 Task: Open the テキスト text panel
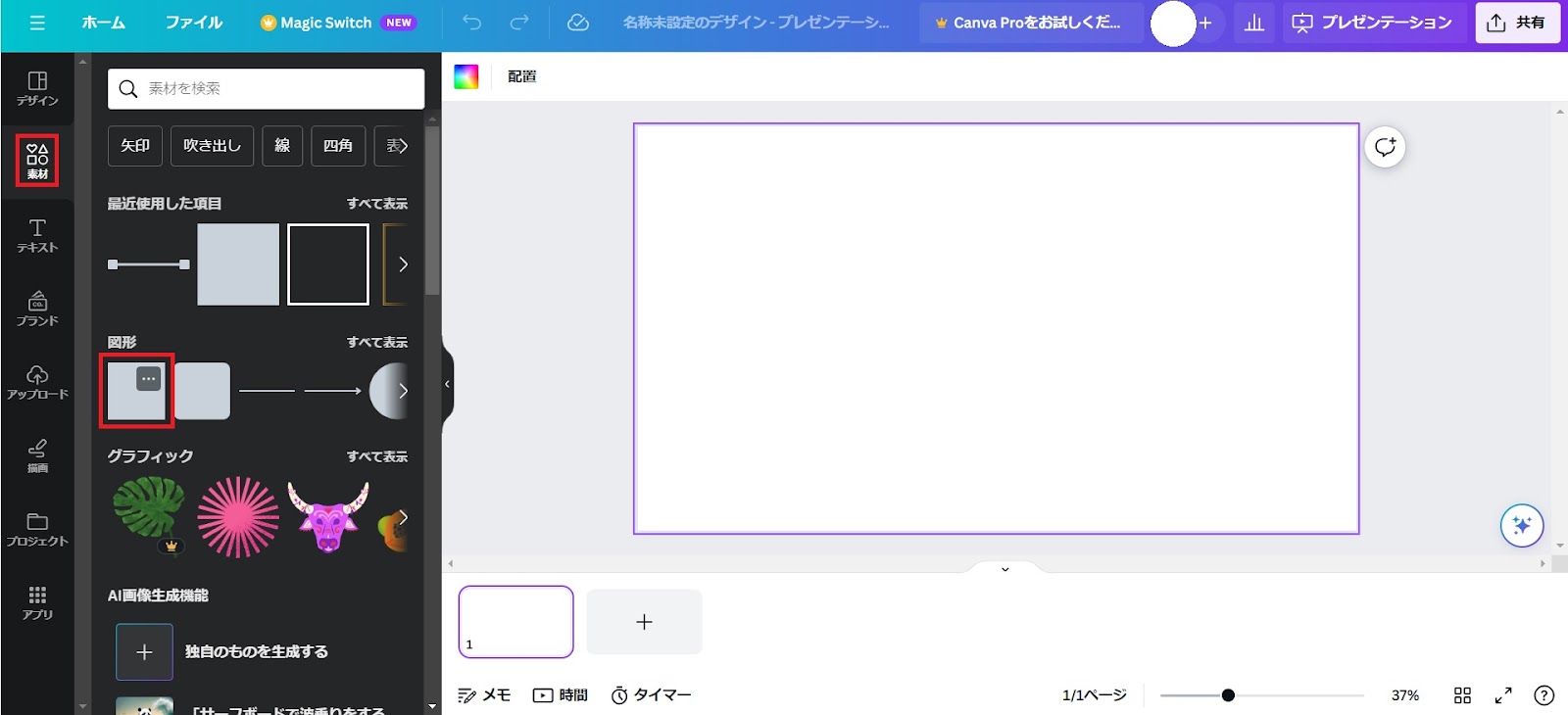tap(37, 235)
